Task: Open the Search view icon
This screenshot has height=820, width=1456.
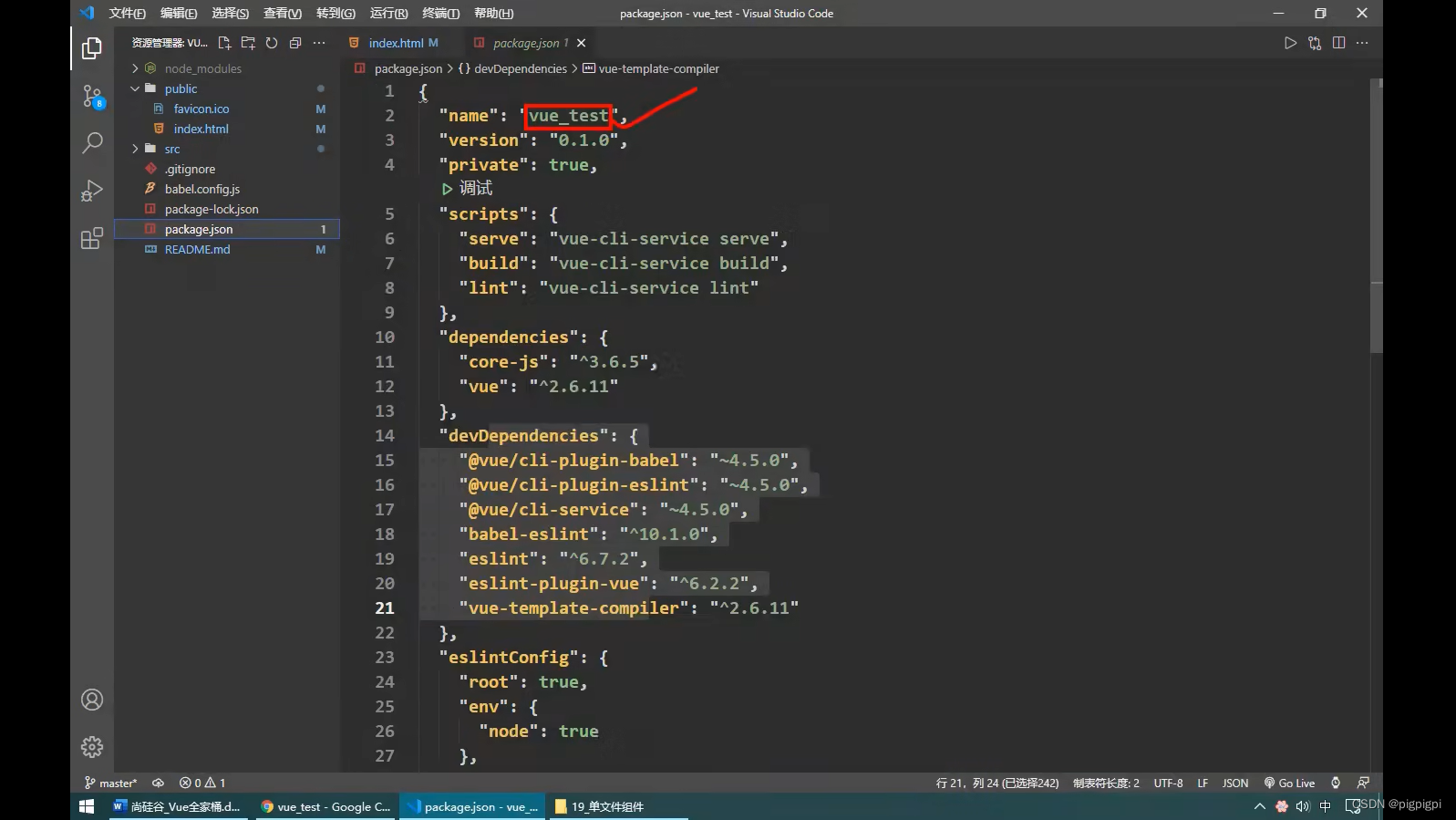Action: 92,143
